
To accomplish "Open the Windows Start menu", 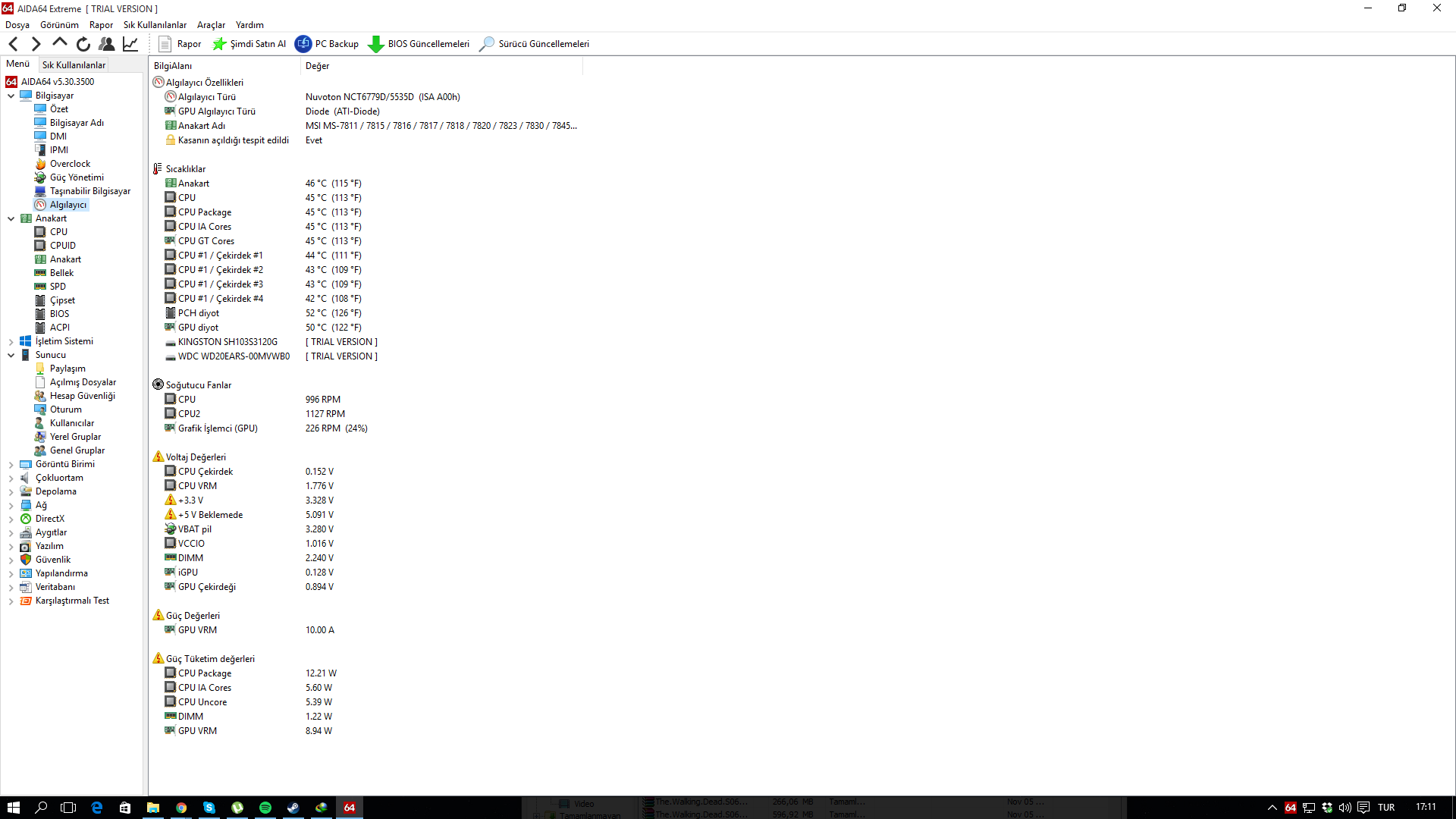I will [13, 808].
